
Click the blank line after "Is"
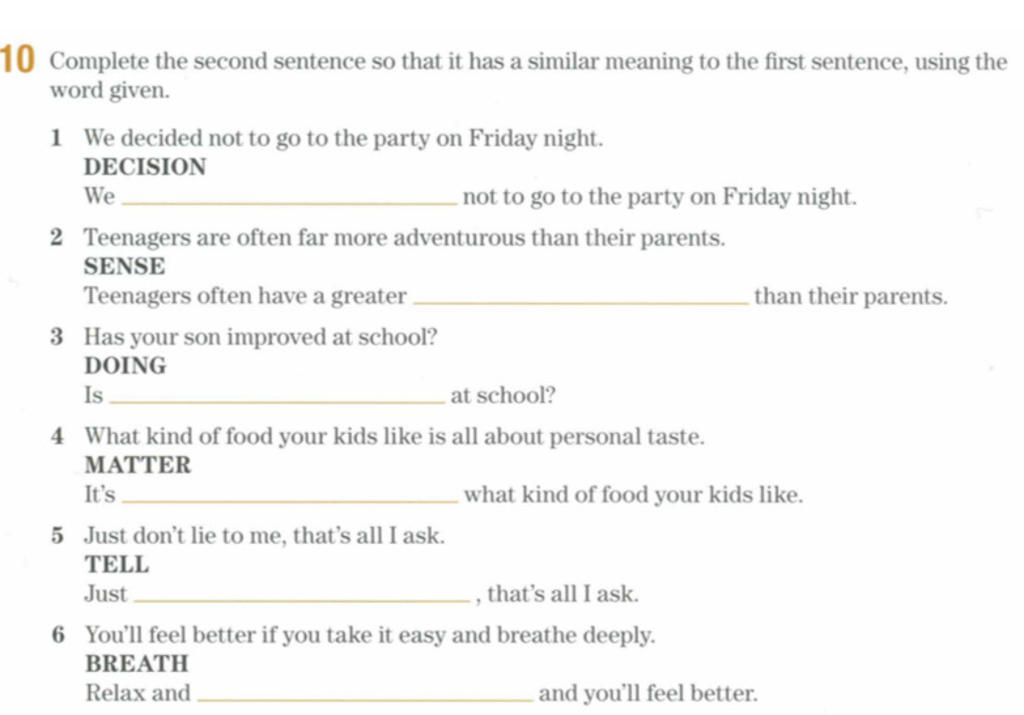click(x=278, y=402)
